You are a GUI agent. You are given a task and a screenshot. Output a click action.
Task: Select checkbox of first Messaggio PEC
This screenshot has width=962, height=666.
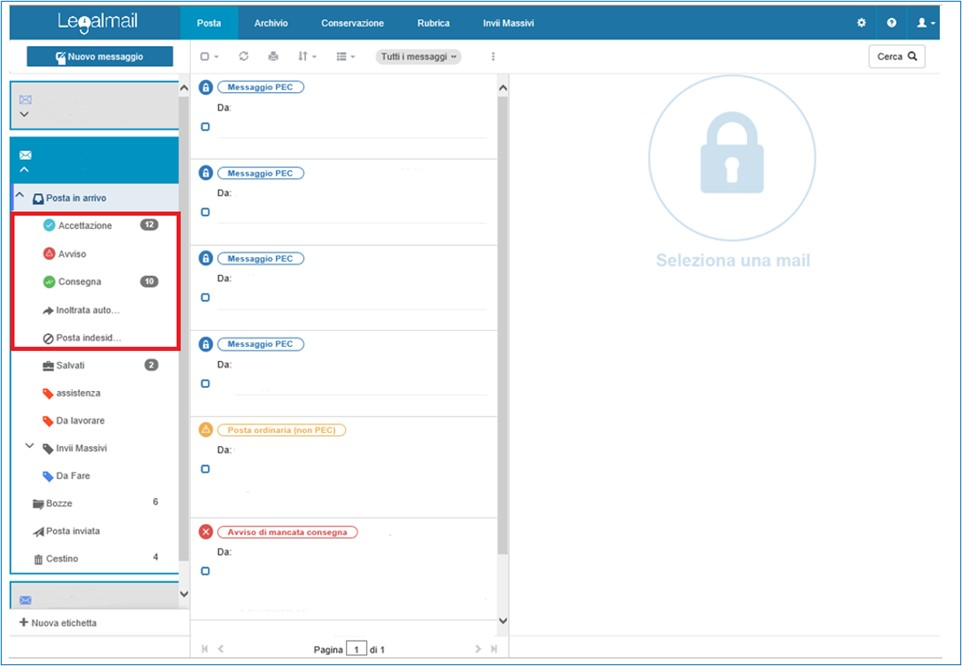pos(205,127)
